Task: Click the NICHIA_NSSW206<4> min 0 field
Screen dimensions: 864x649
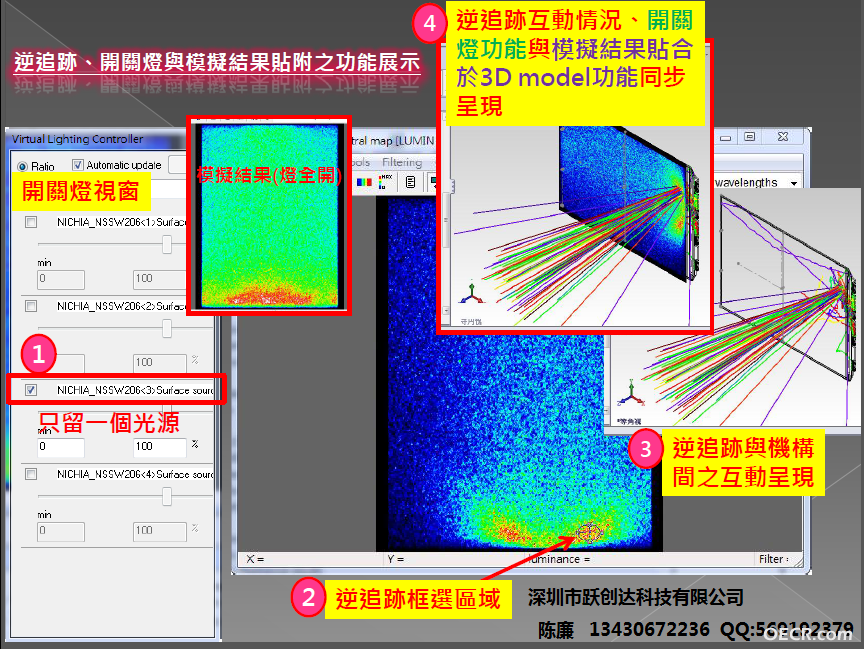Action: (x=61, y=531)
